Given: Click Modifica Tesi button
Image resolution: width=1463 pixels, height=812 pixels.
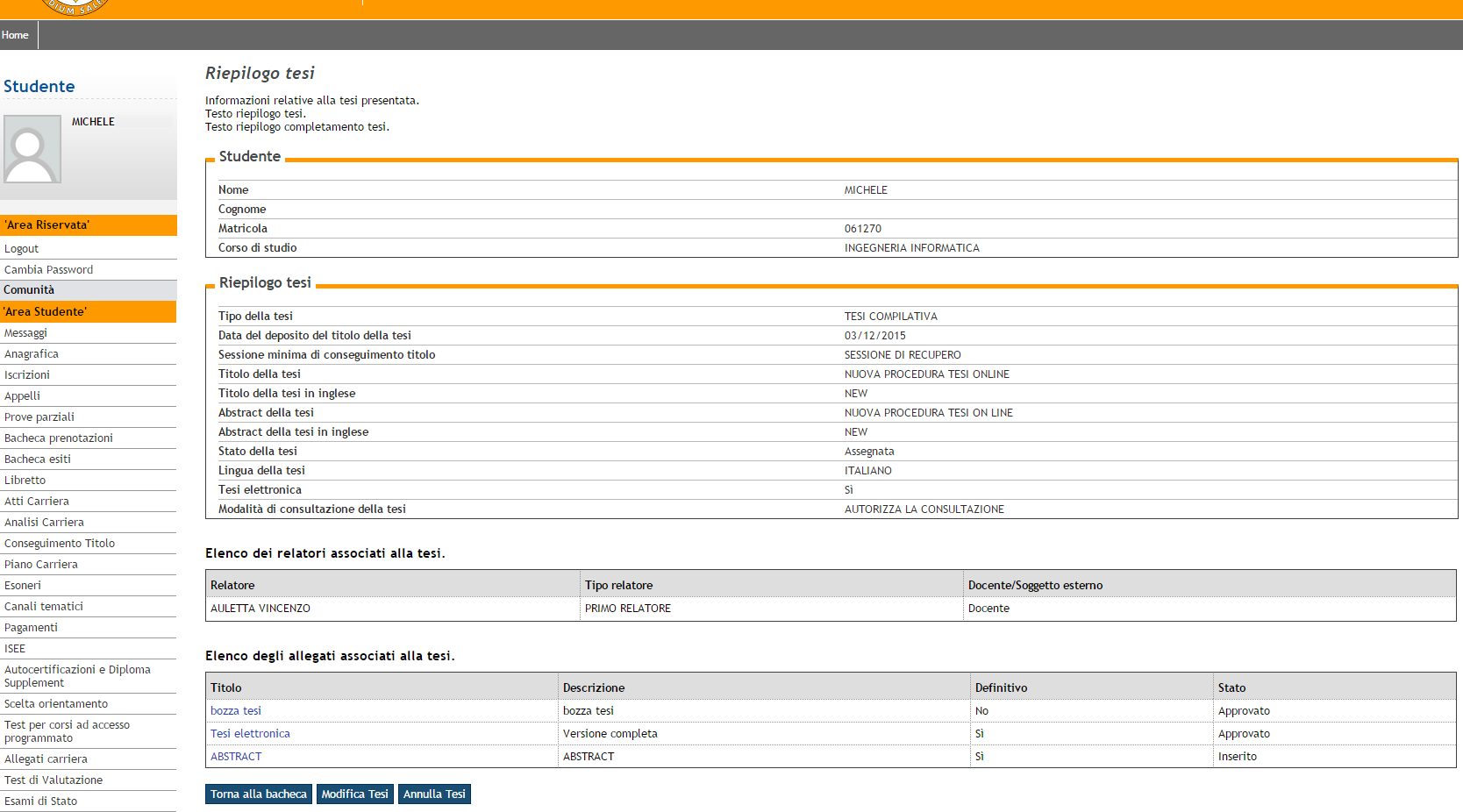Looking at the screenshot, I should tap(355, 794).
